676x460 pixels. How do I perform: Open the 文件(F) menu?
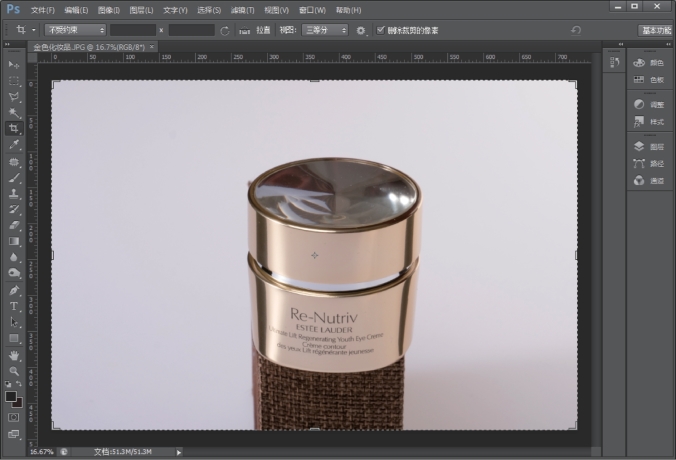point(42,10)
